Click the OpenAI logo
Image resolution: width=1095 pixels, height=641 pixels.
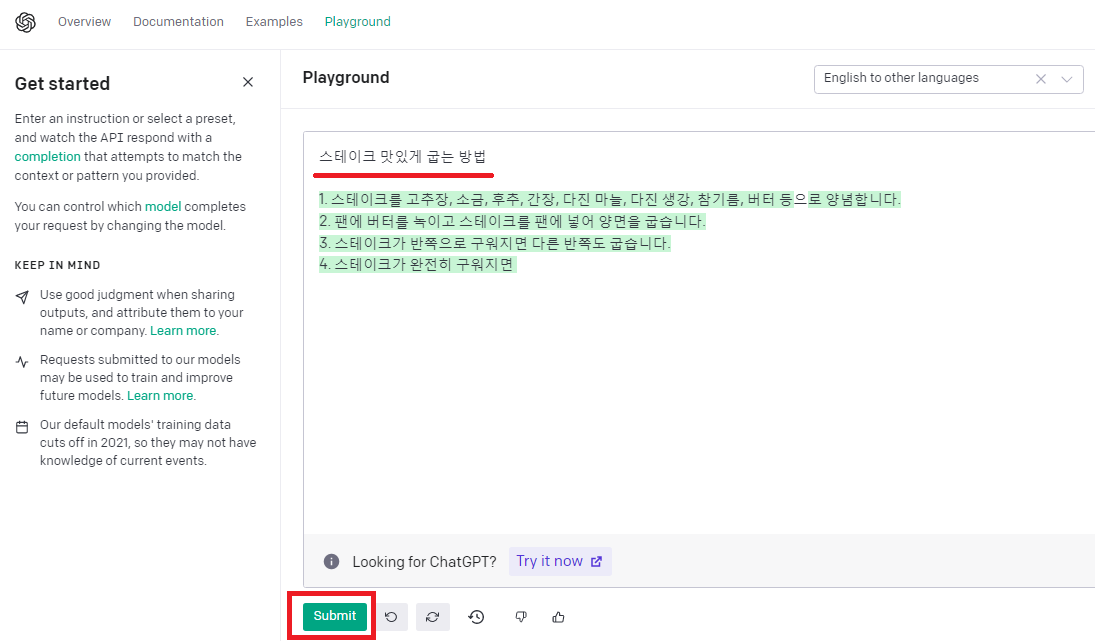[25, 21]
